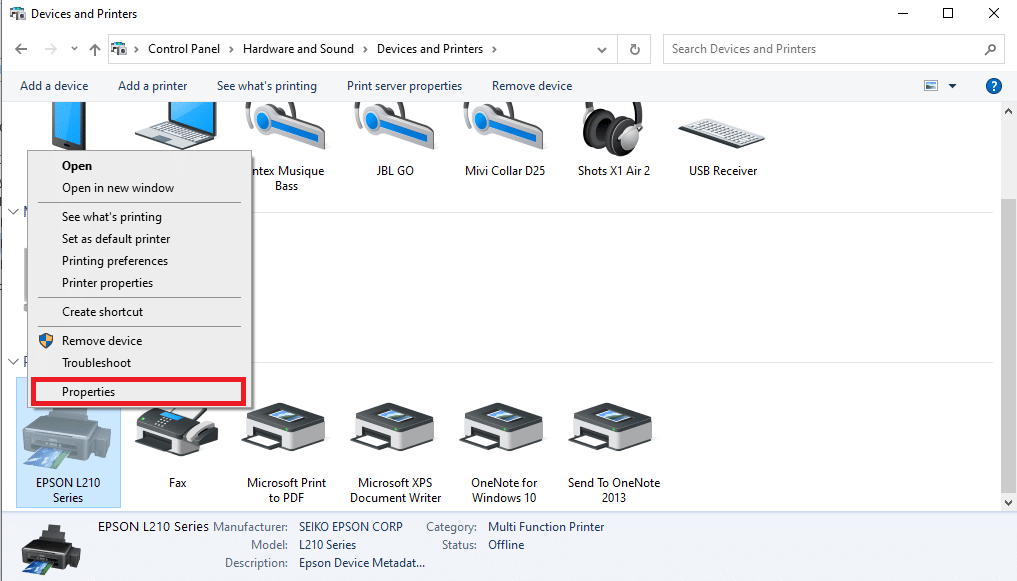Click Epson Device Metadat... description text
This screenshot has height=581, width=1017.
[361, 563]
